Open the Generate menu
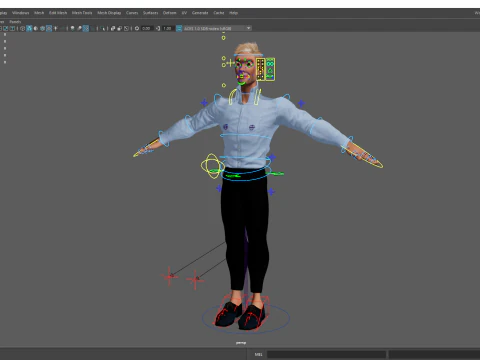The width and height of the screenshot is (480, 360). coord(200,13)
